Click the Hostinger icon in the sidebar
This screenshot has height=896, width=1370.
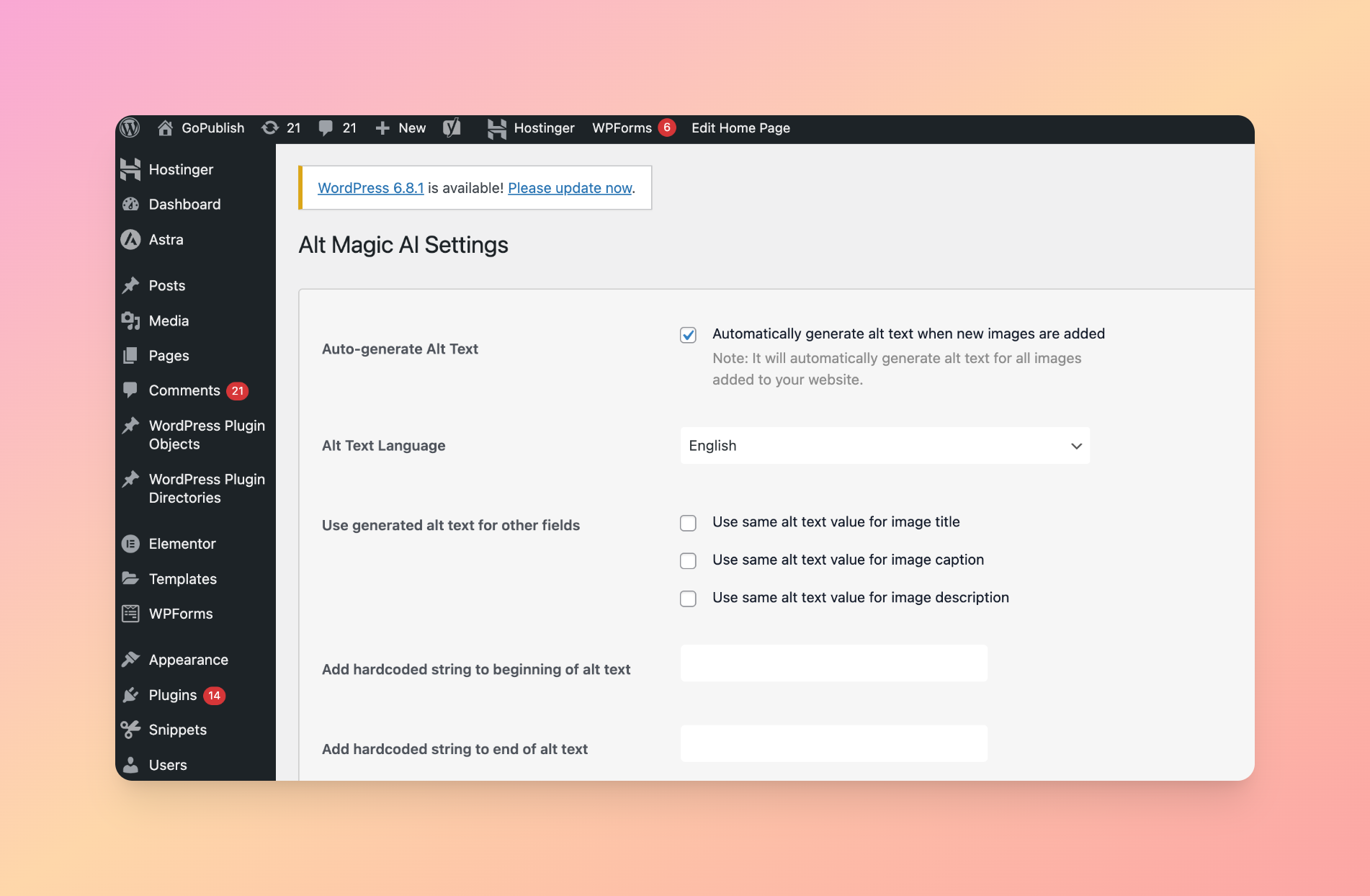tap(130, 169)
